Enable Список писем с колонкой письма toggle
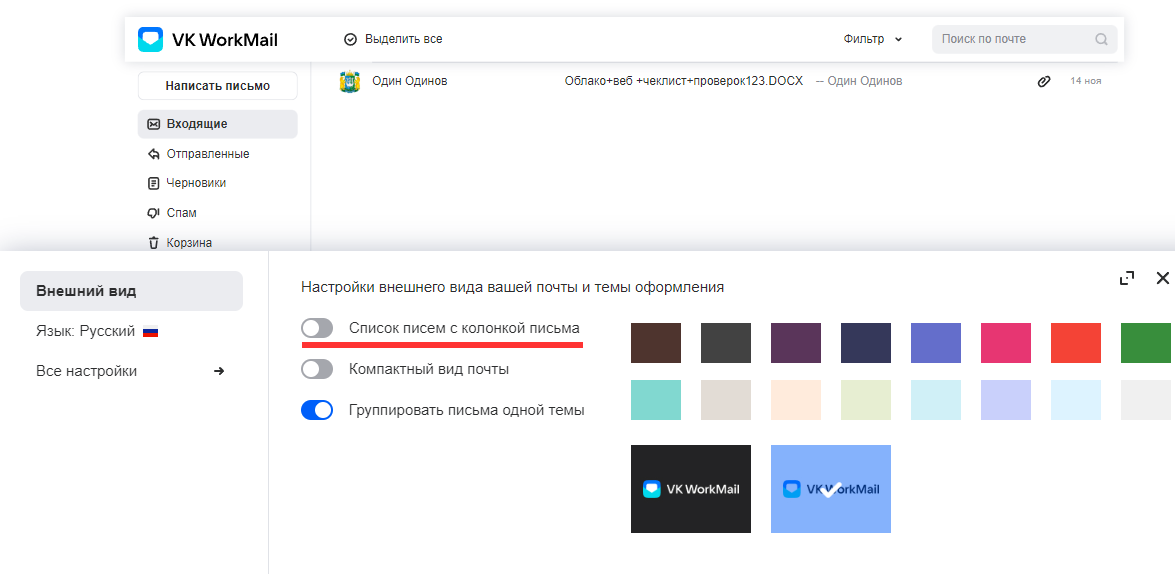 pyautogui.click(x=317, y=328)
